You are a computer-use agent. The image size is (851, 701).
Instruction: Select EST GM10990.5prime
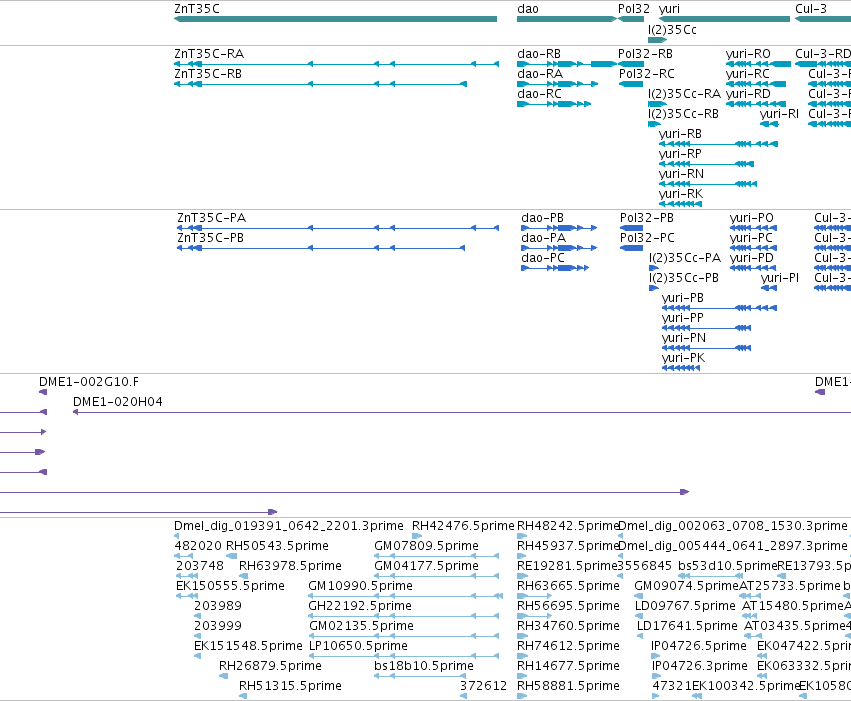[405, 596]
